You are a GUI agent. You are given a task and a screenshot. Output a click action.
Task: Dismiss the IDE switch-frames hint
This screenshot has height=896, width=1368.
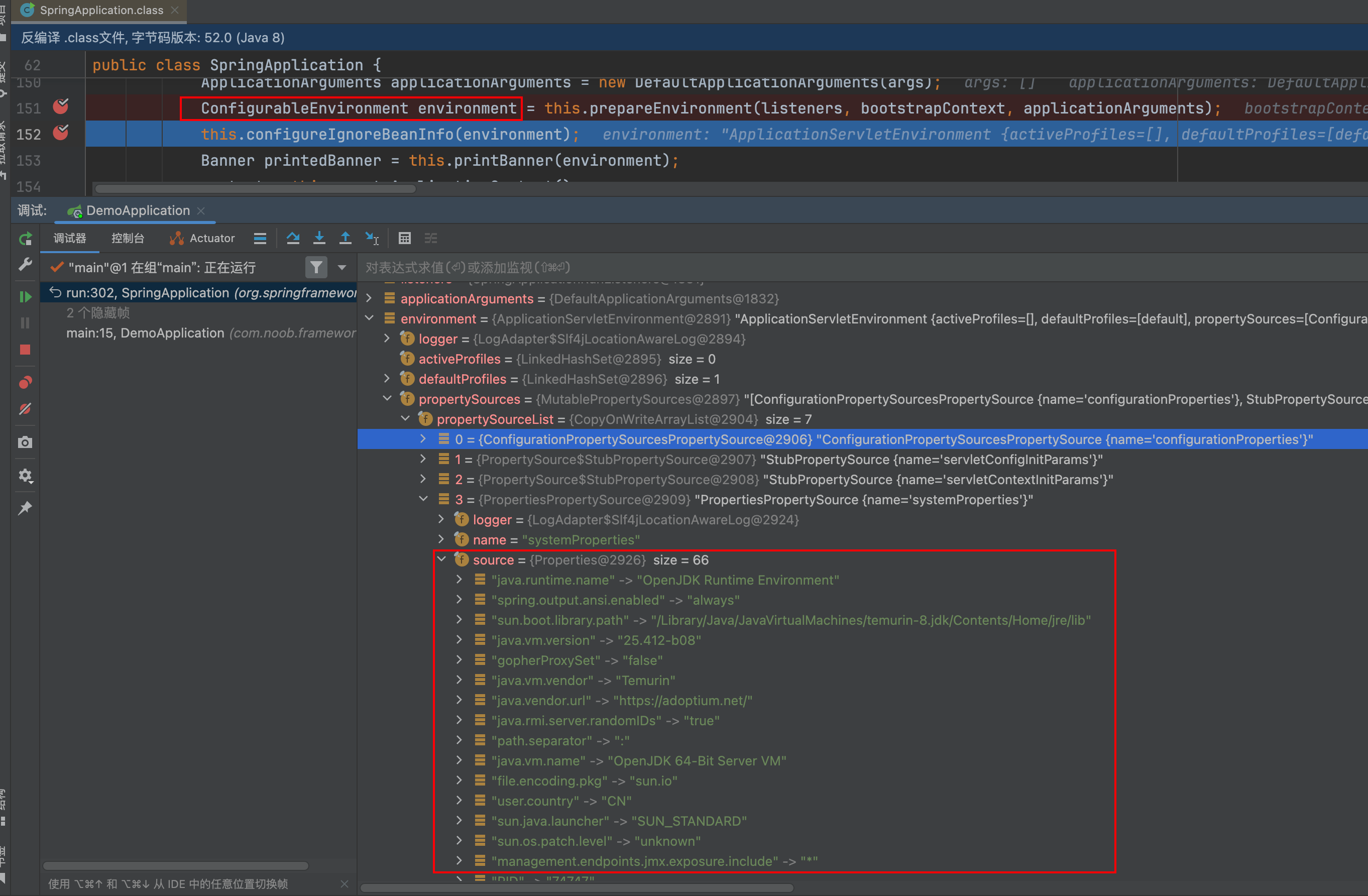click(345, 884)
